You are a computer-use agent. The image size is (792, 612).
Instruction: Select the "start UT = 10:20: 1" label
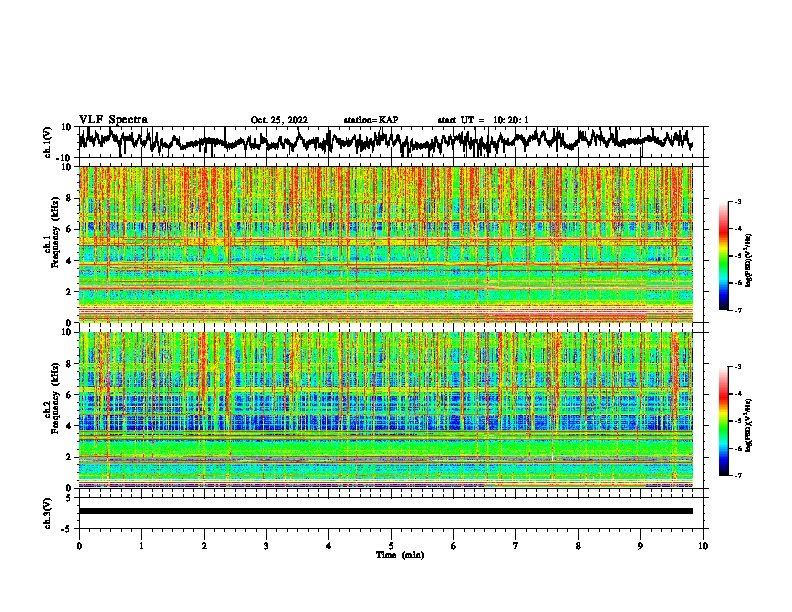click(483, 120)
